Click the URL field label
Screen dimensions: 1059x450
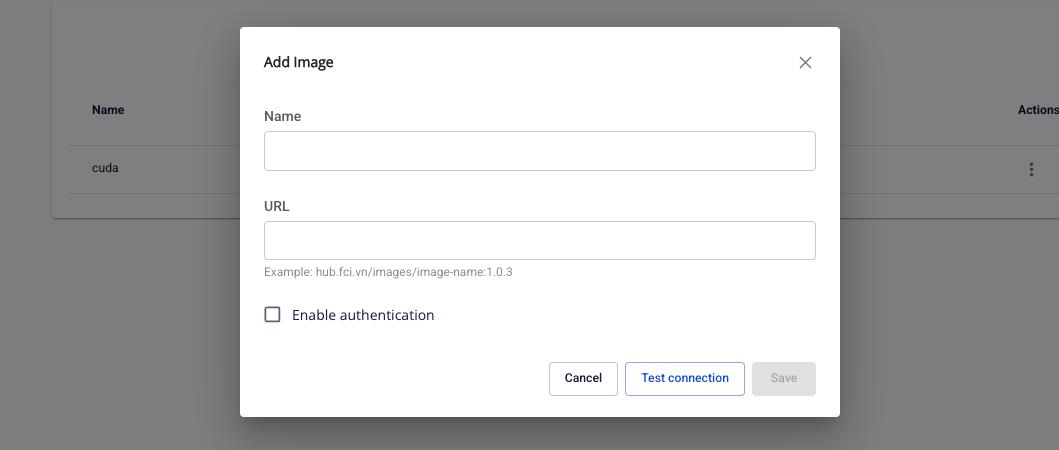pyautogui.click(x=276, y=207)
